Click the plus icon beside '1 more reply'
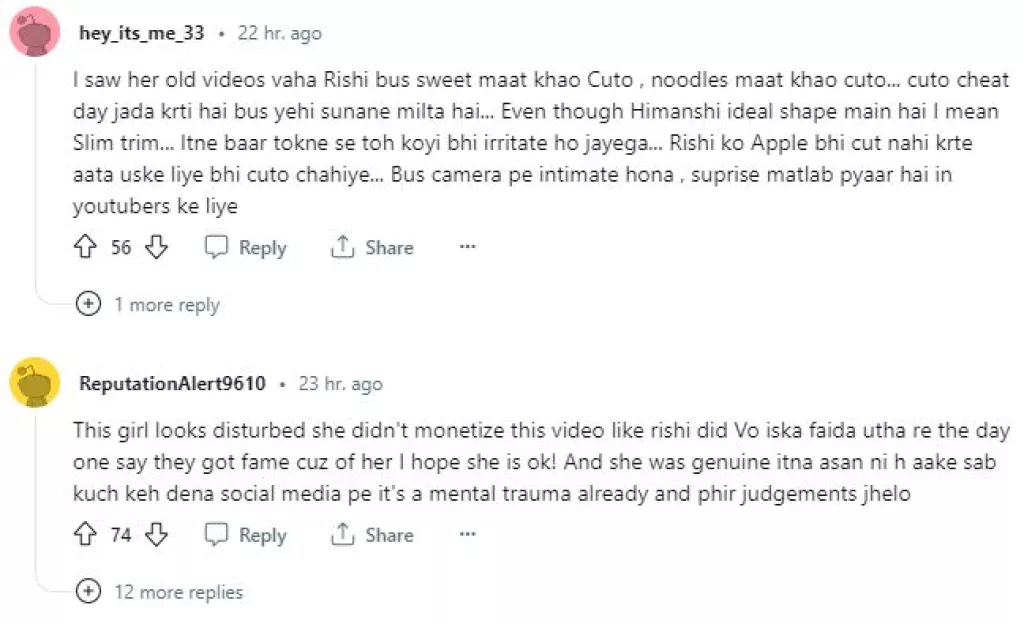The image size is (1024, 624). [88, 304]
